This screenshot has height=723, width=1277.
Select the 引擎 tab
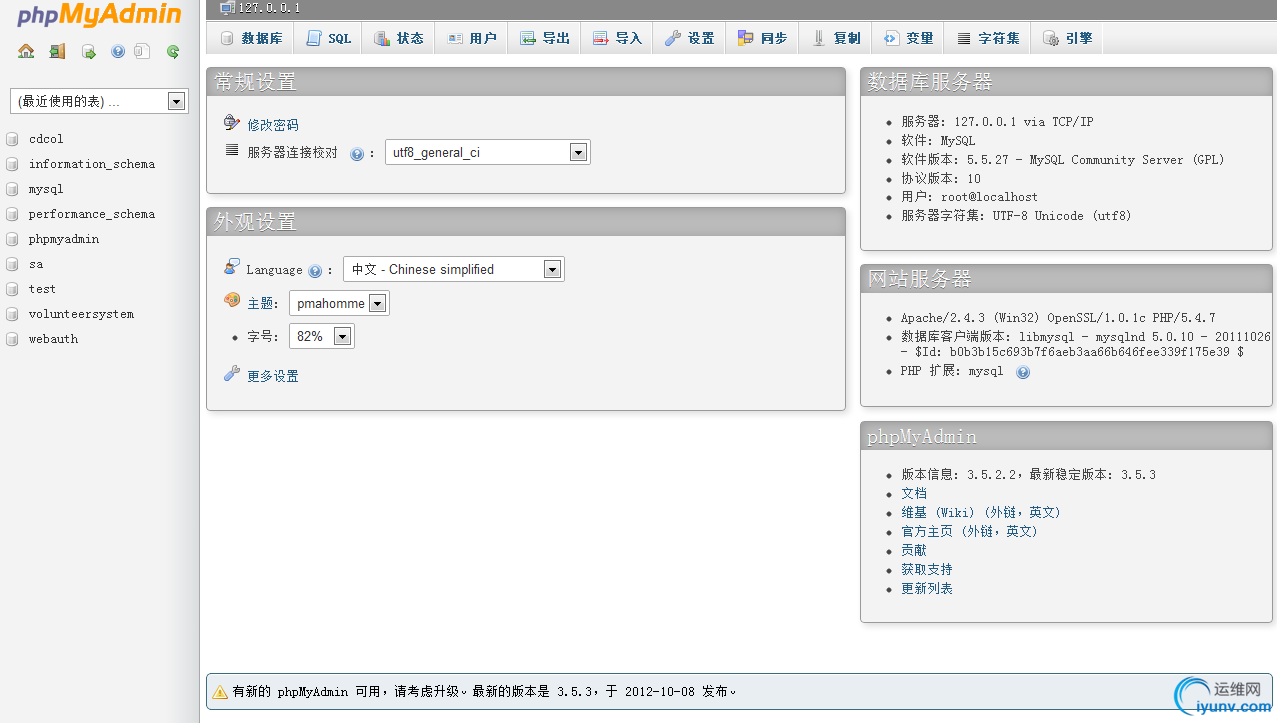click(x=1067, y=38)
